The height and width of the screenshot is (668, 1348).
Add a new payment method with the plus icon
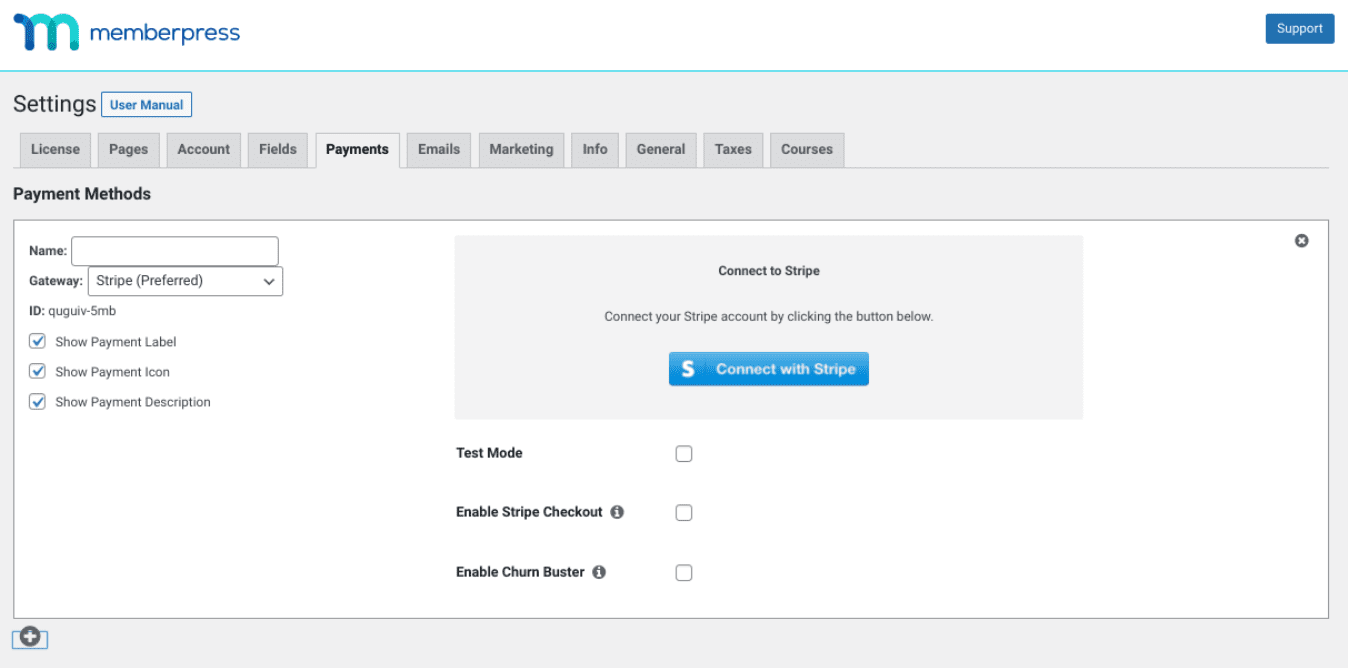tap(29, 637)
